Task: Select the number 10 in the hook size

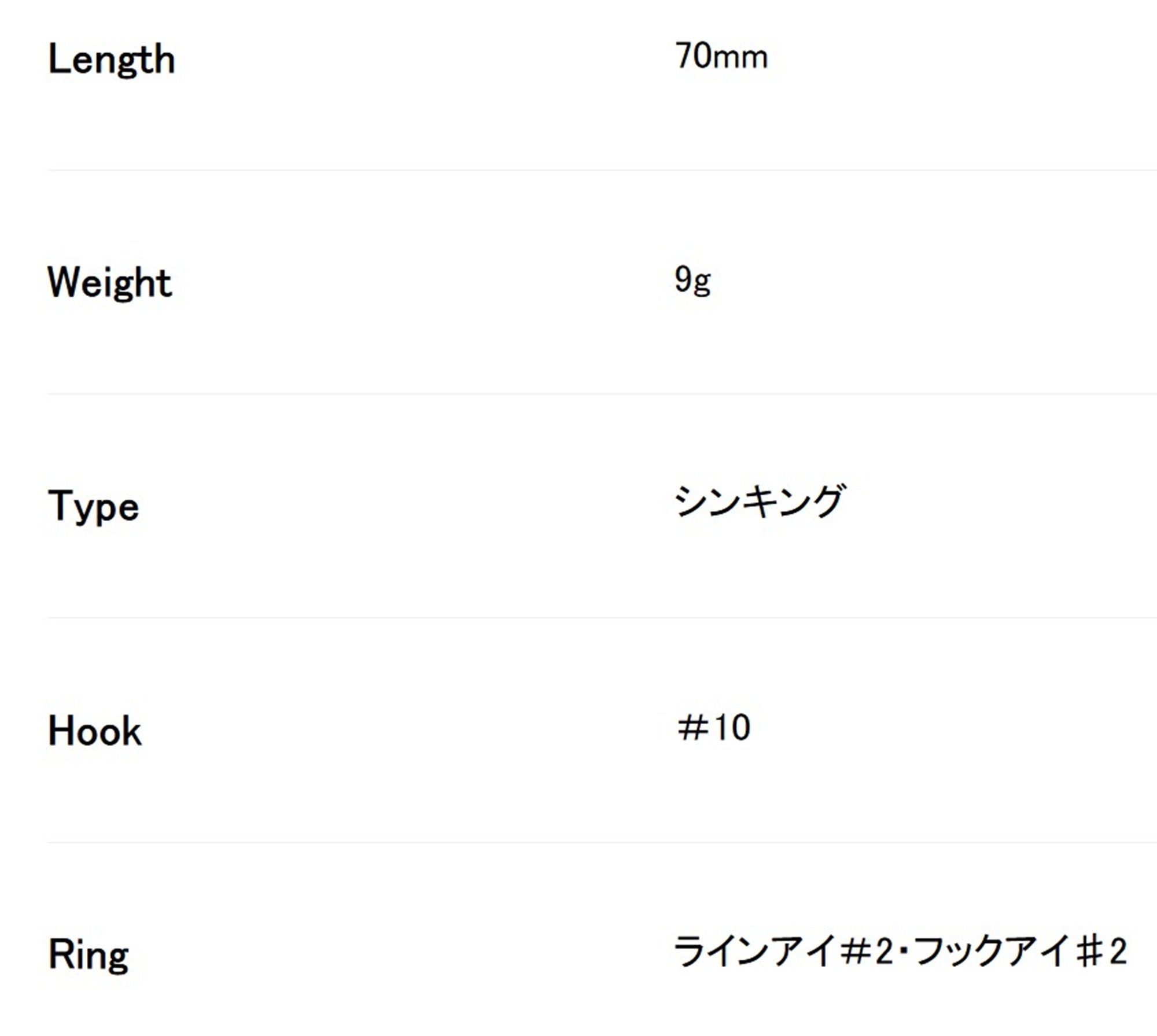Action: 732,728
